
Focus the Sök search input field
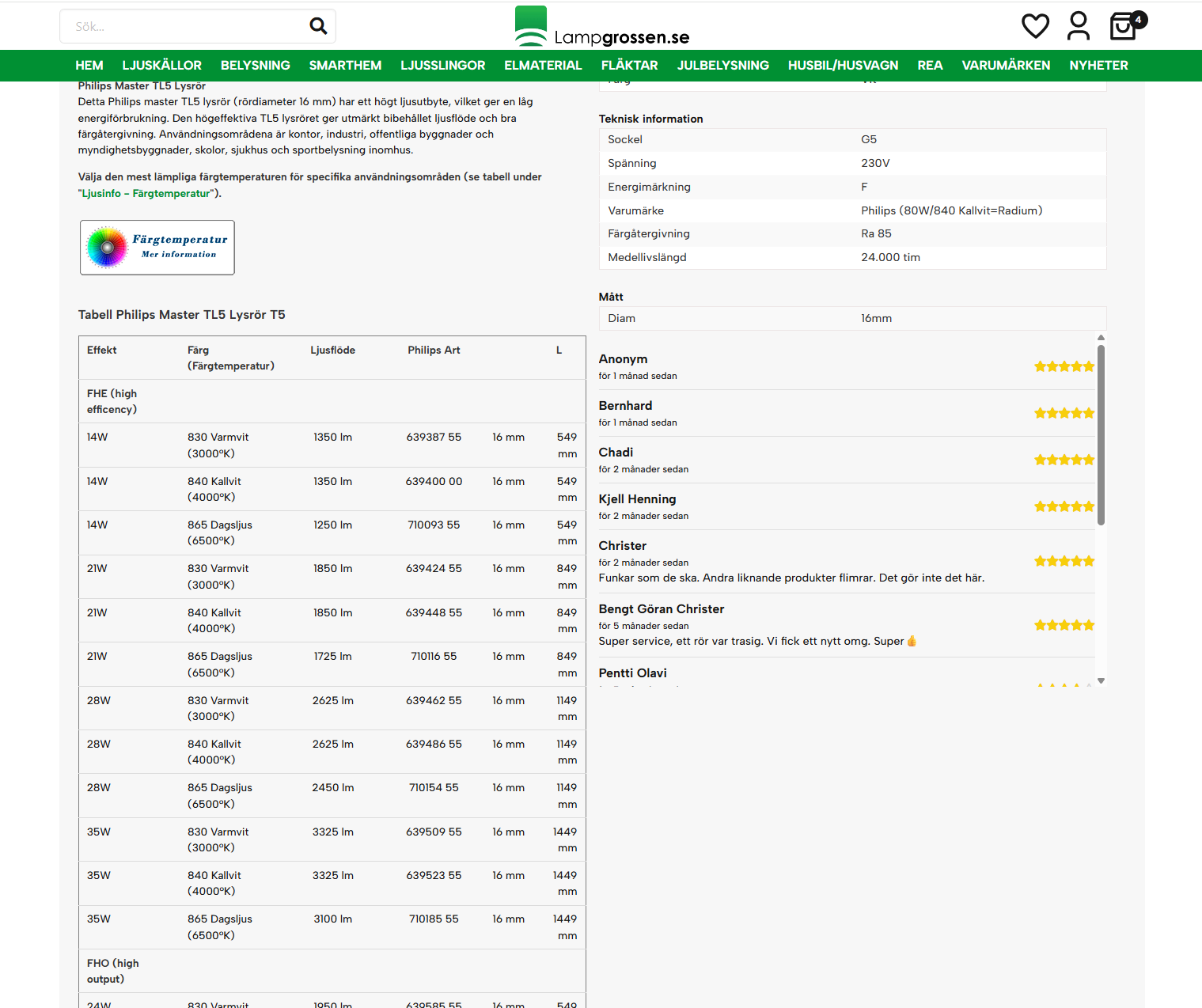182,27
